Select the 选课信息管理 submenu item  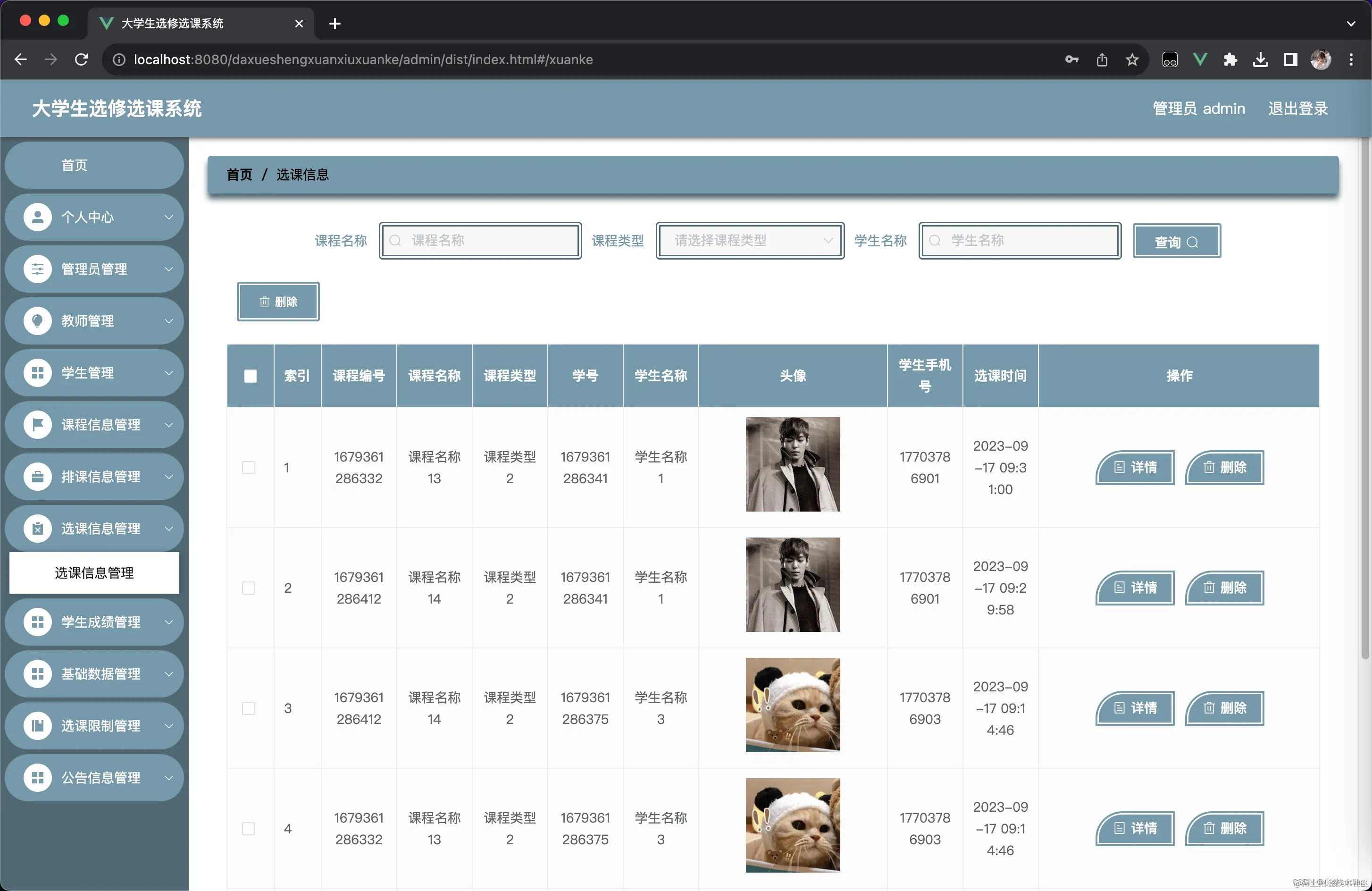point(94,572)
